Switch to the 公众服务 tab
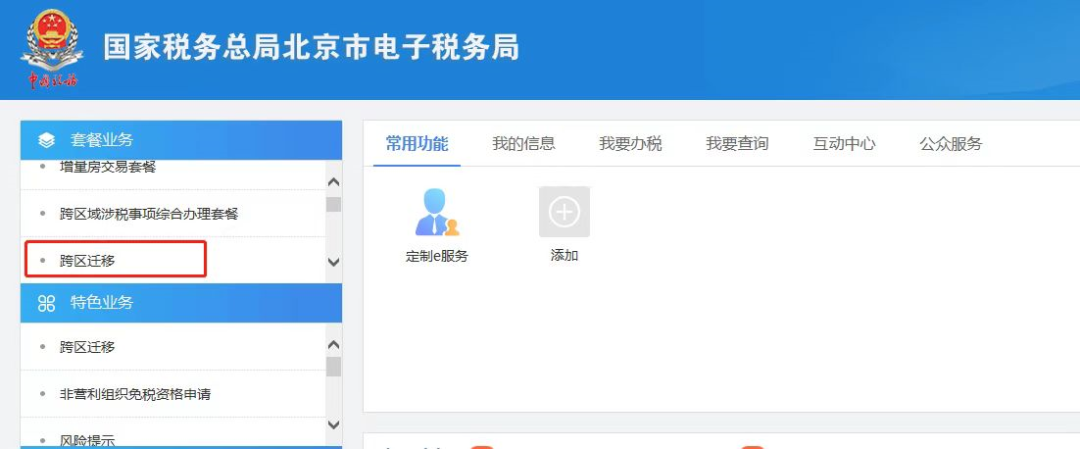The image size is (1080, 449). (951, 143)
